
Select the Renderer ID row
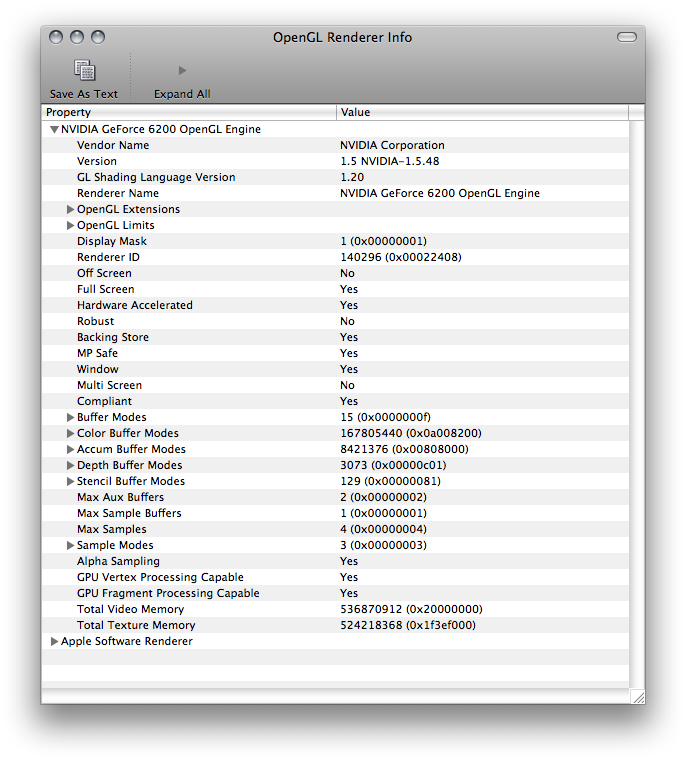(x=335, y=257)
